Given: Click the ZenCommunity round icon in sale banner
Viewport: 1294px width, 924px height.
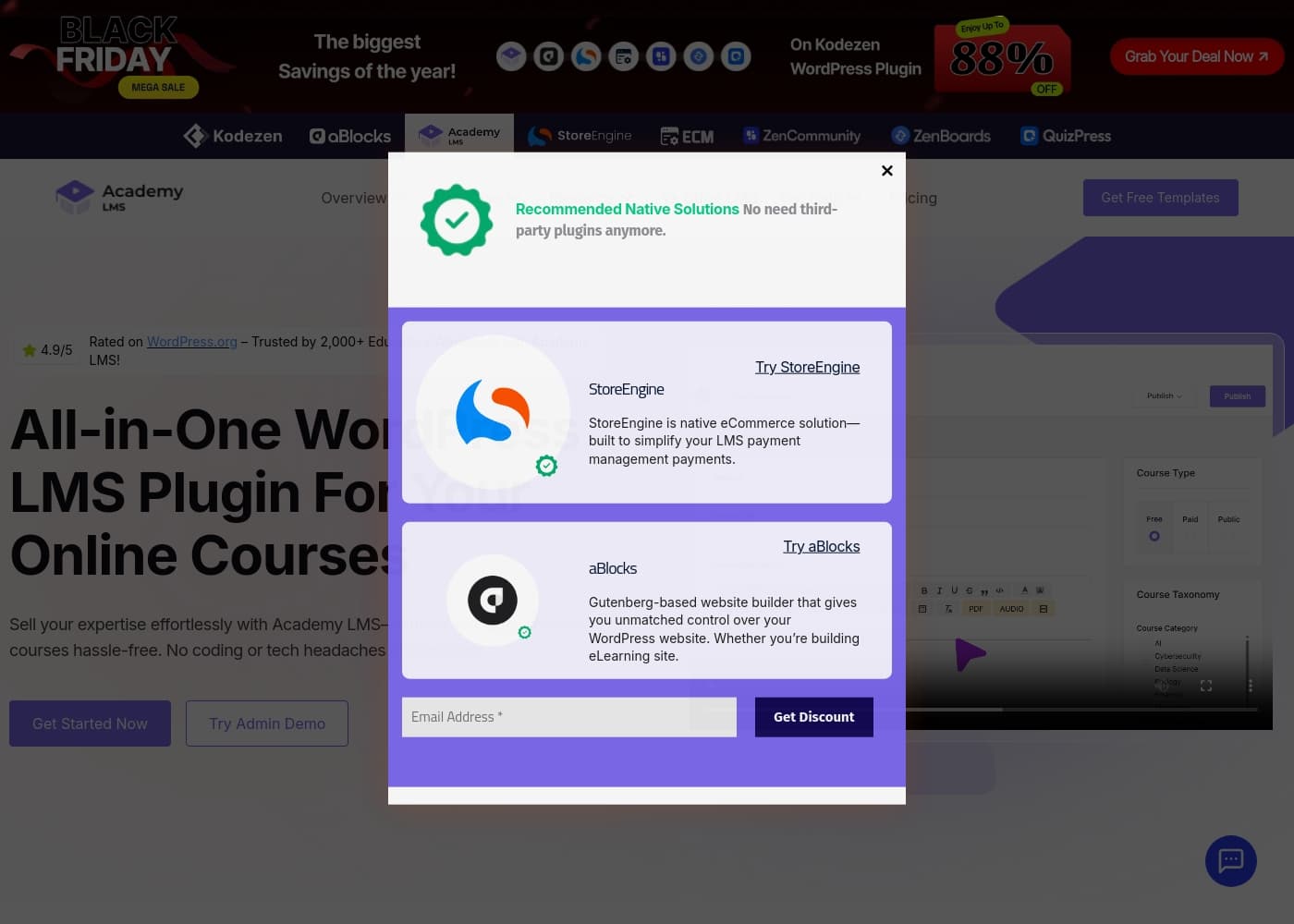Looking at the screenshot, I should pyautogui.click(x=661, y=56).
